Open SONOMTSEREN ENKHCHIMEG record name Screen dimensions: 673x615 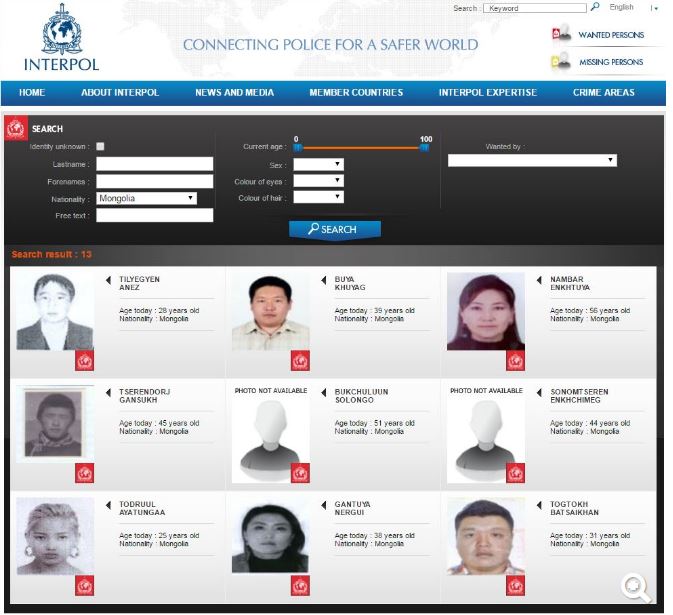[579, 396]
